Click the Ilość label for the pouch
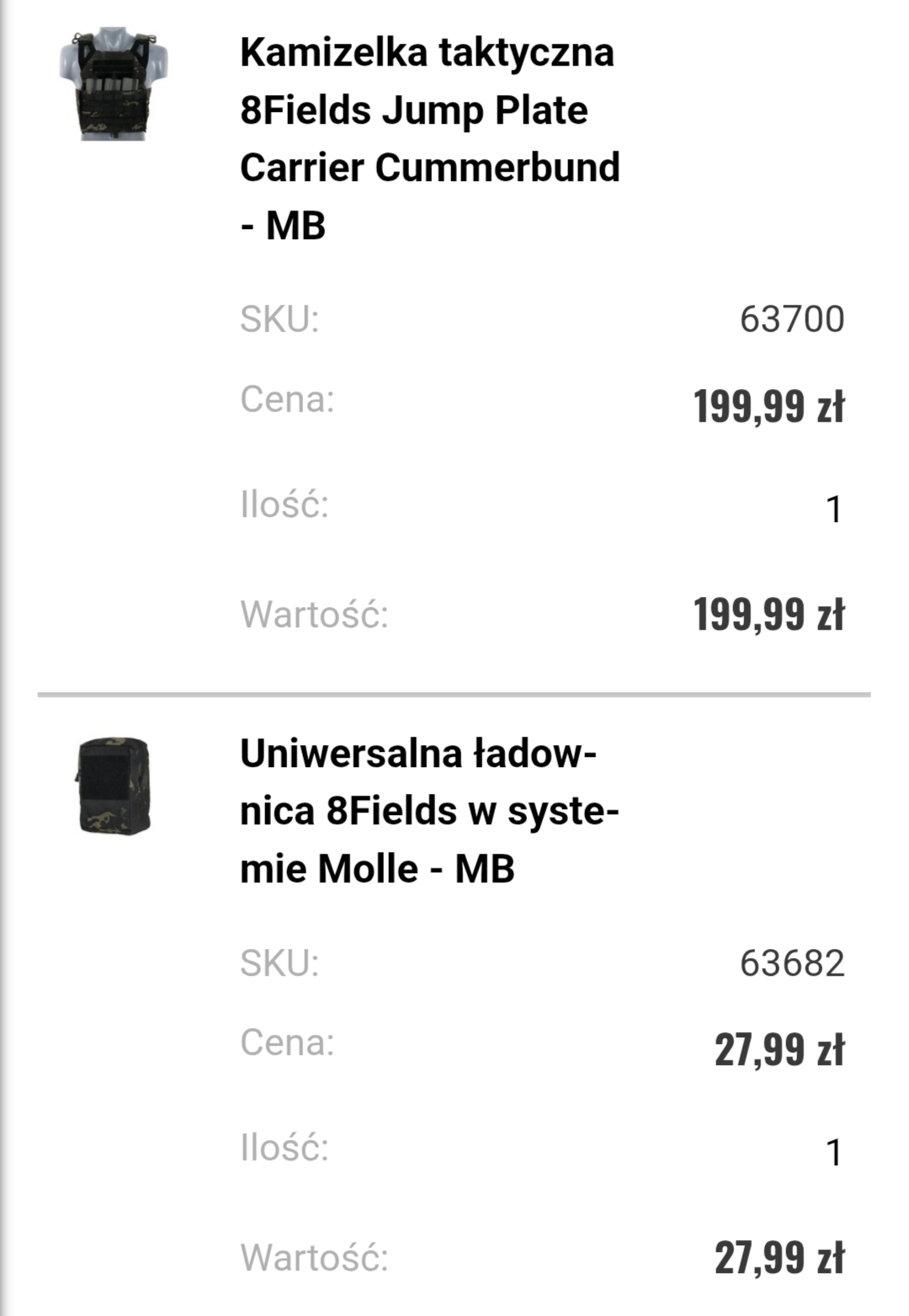 click(x=284, y=1148)
